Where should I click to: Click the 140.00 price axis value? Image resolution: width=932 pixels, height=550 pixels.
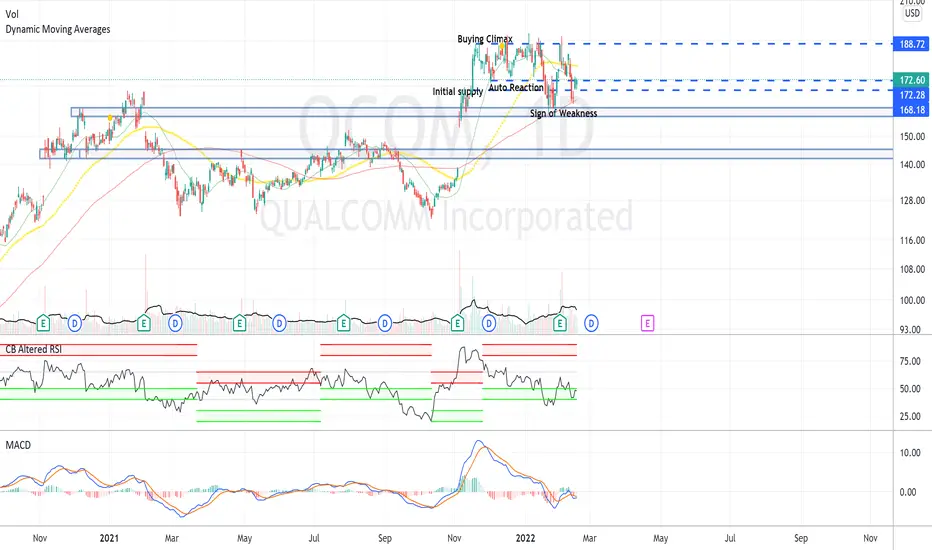[x=912, y=164]
